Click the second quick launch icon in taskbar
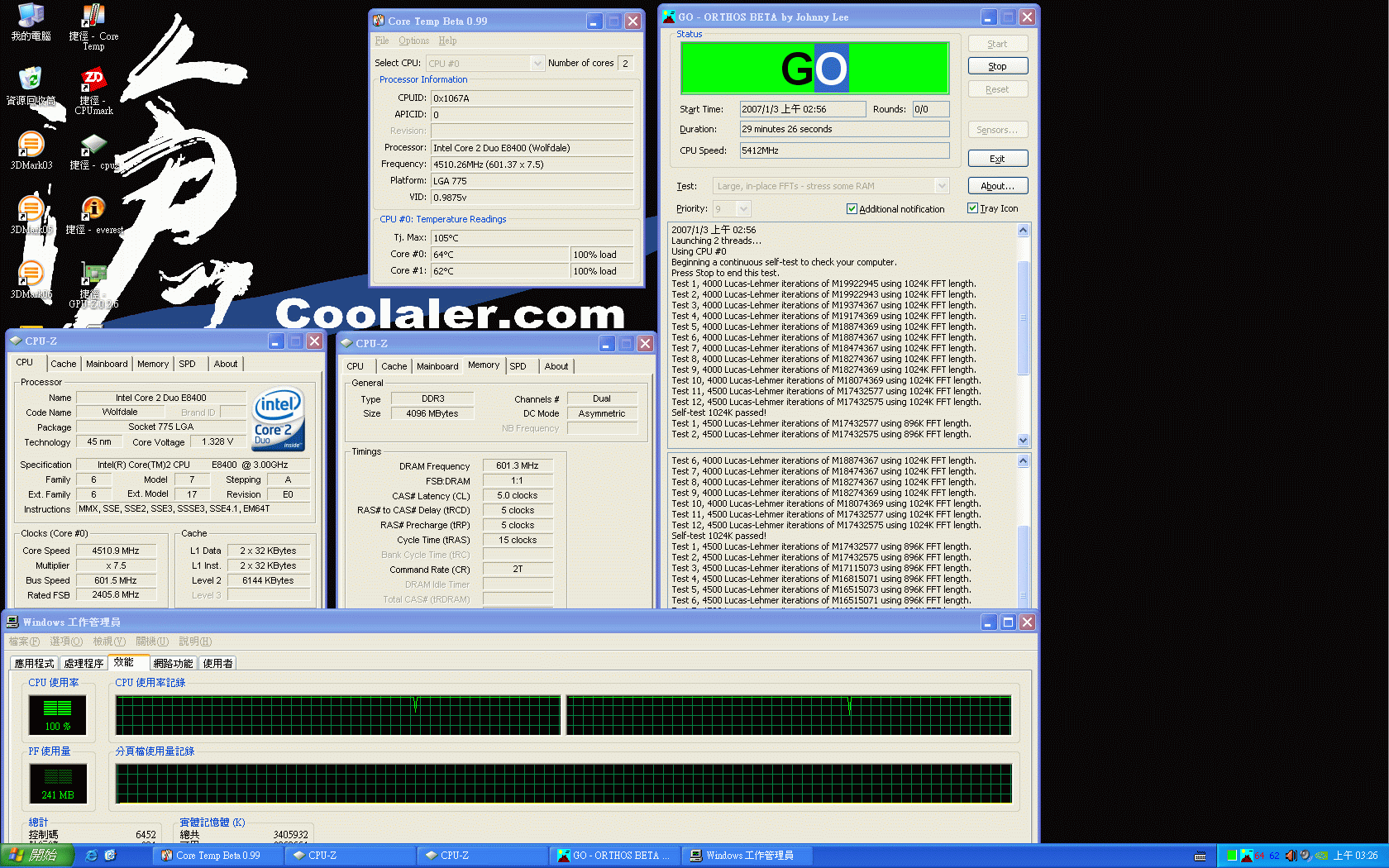Screen dimensions: 1389x868 click(x=110, y=856)
